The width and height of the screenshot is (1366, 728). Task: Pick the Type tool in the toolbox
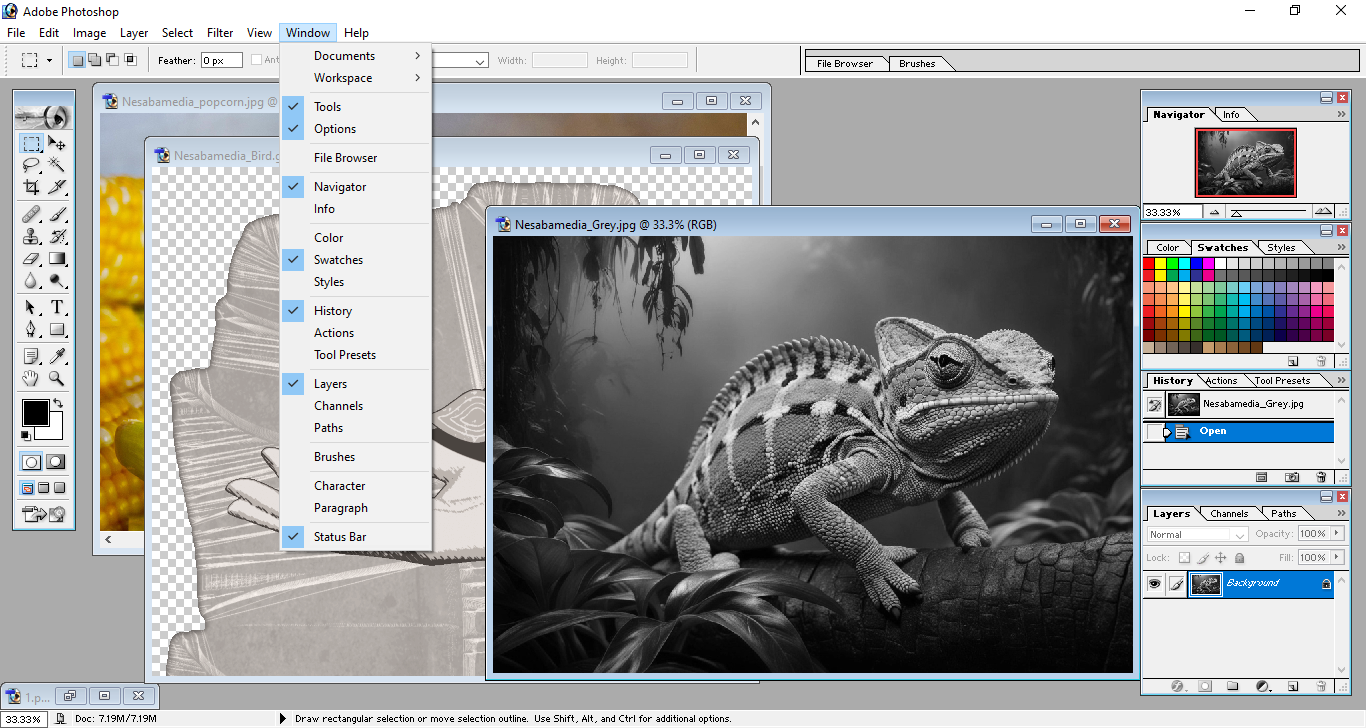[57, 307]
